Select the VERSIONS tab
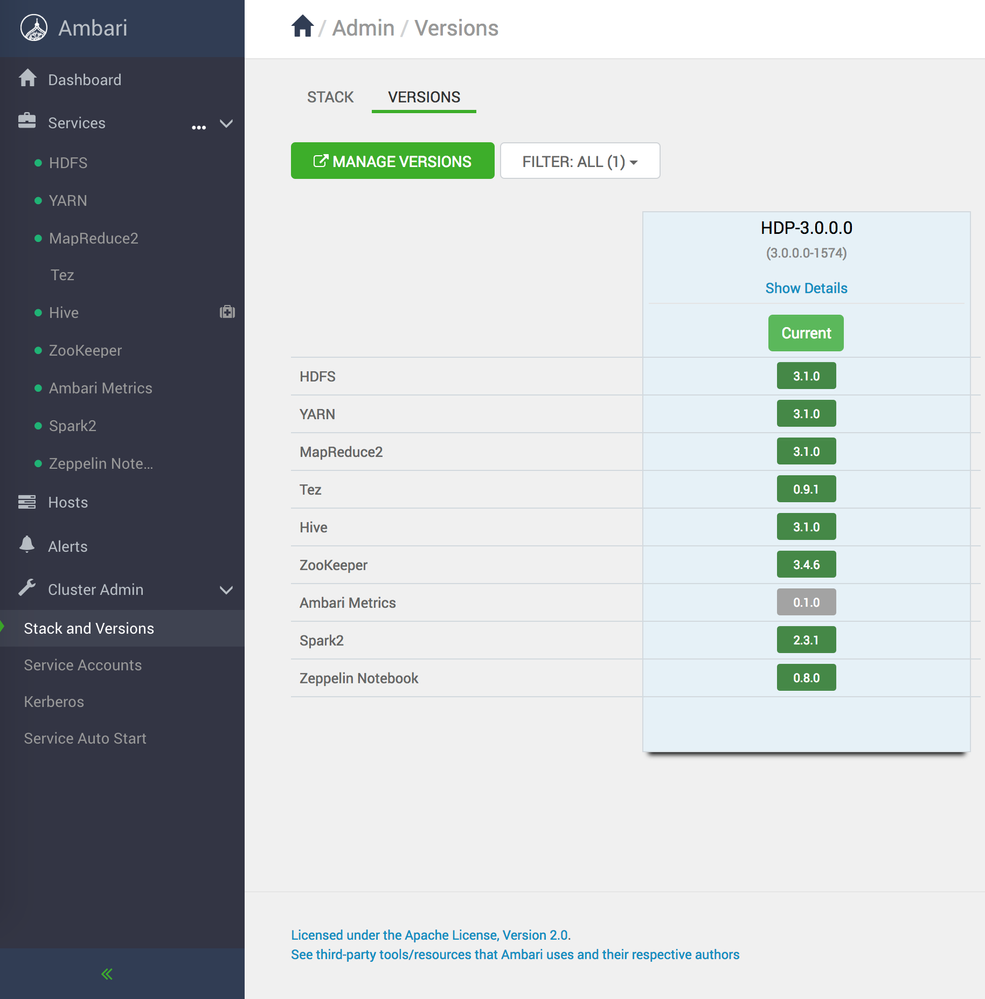The width and height of the screenshot is (985, 999). tap(423, 97)
